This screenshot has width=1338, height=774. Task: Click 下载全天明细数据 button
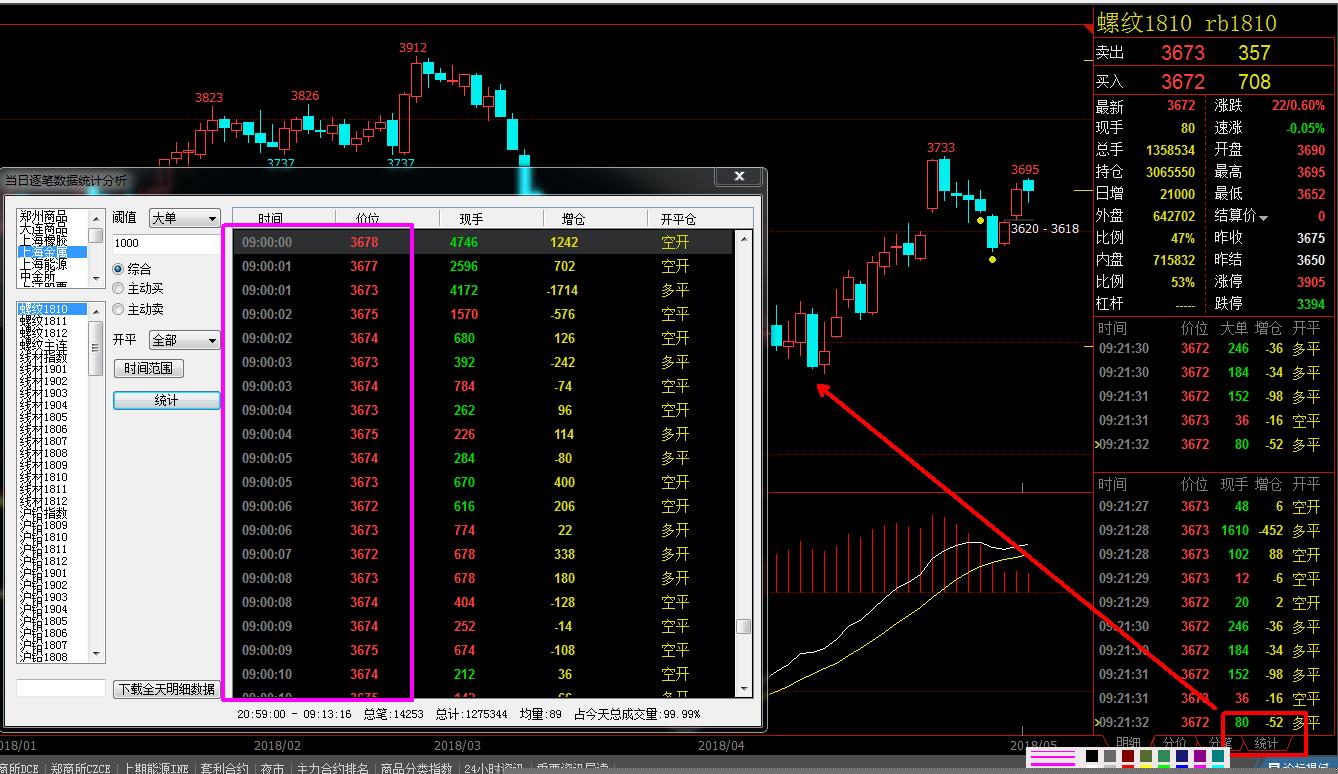pyautogui.click(x=166, y=689)
